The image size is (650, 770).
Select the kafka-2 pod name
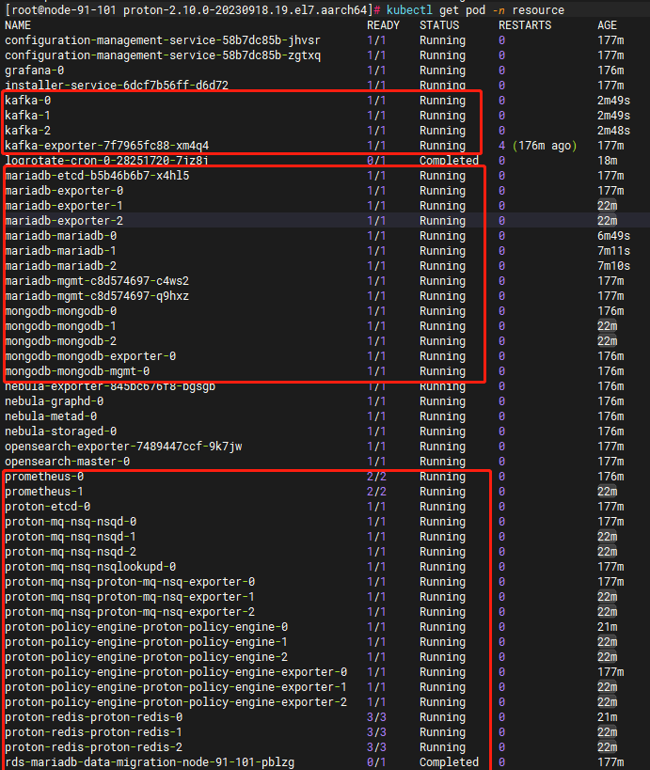(x=28, y=130)
